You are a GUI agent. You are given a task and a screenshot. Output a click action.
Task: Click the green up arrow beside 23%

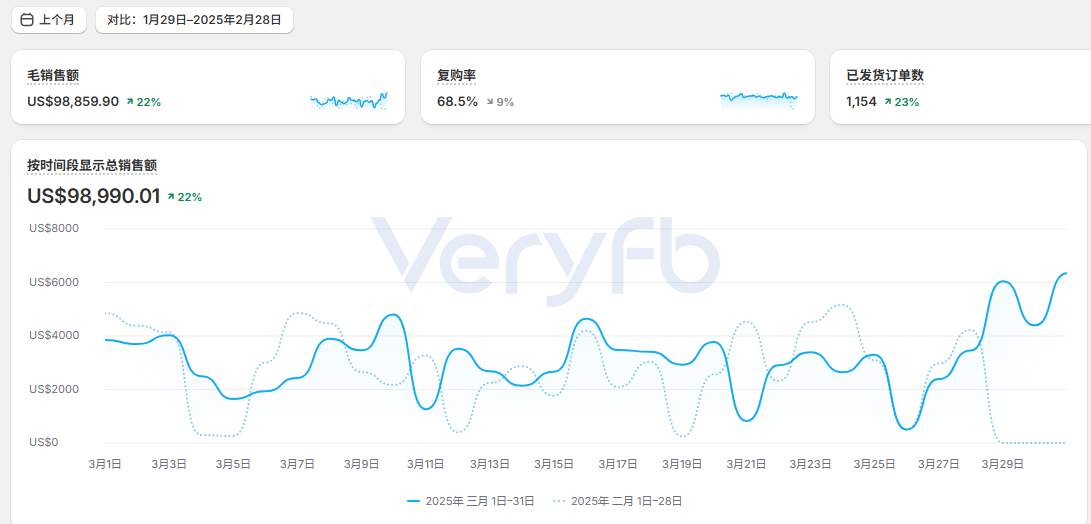(888, 102)
